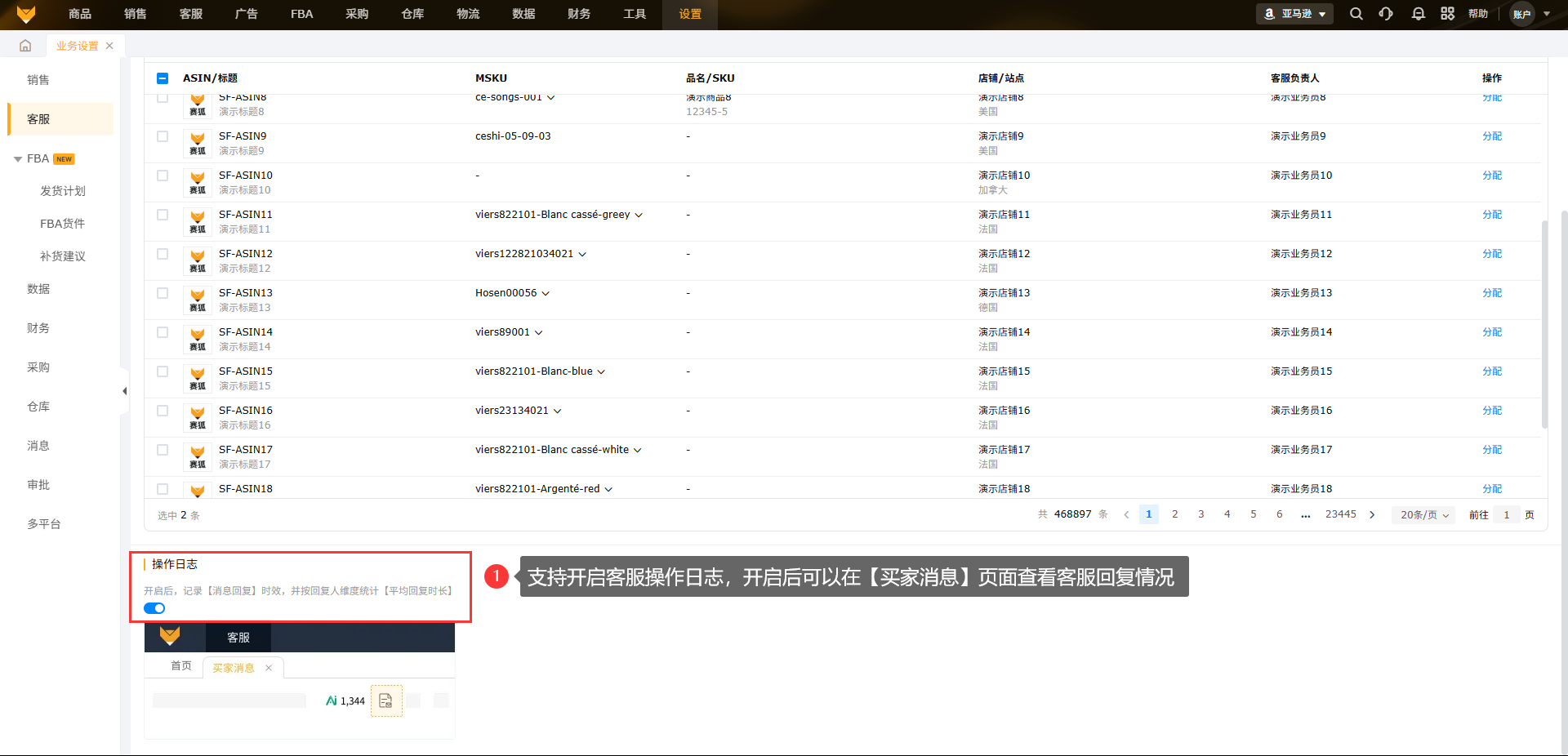Open the 帮助 help link
1568x756 pixels.
[1478, 14]
